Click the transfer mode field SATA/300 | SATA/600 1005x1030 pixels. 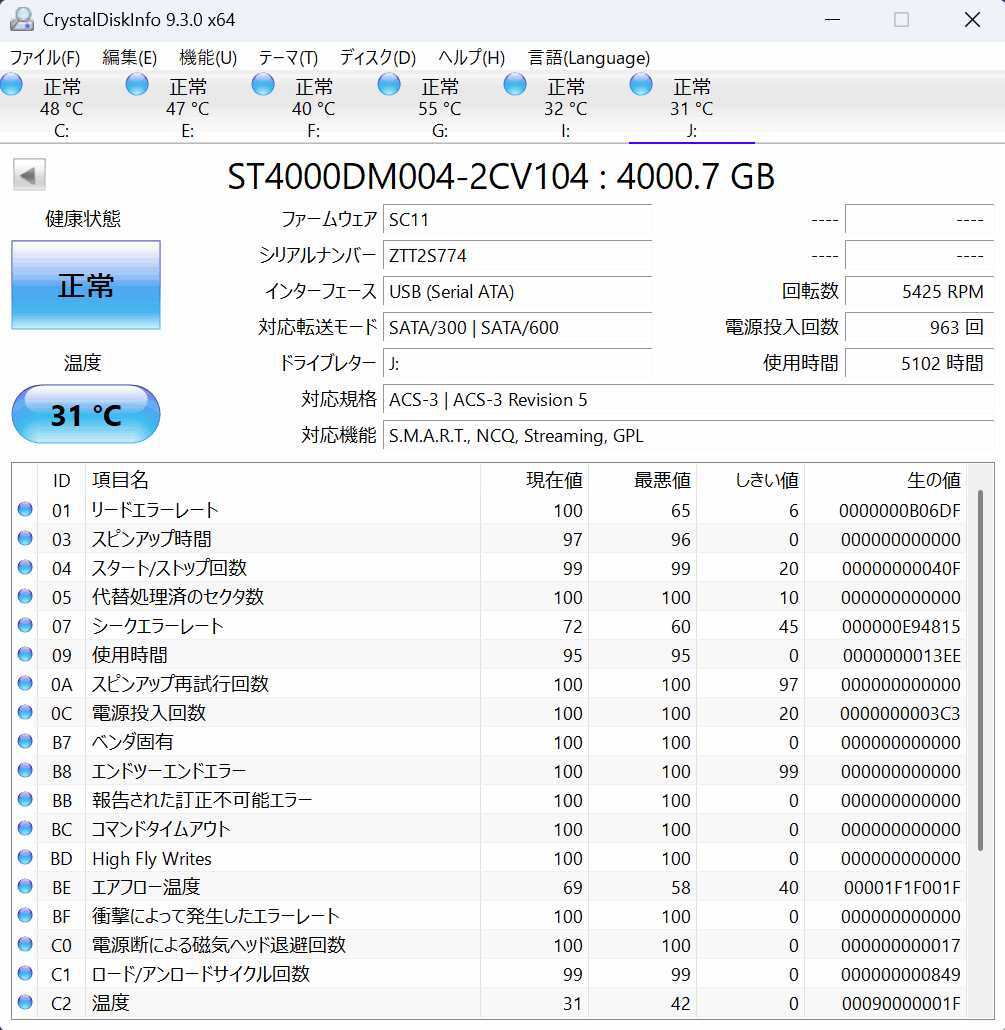(518, 328)
